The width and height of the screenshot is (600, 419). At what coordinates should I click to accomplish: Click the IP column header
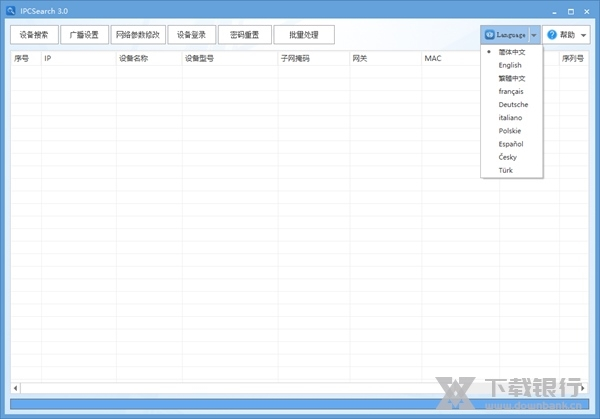pyautogui.click(x=79, y=59)
